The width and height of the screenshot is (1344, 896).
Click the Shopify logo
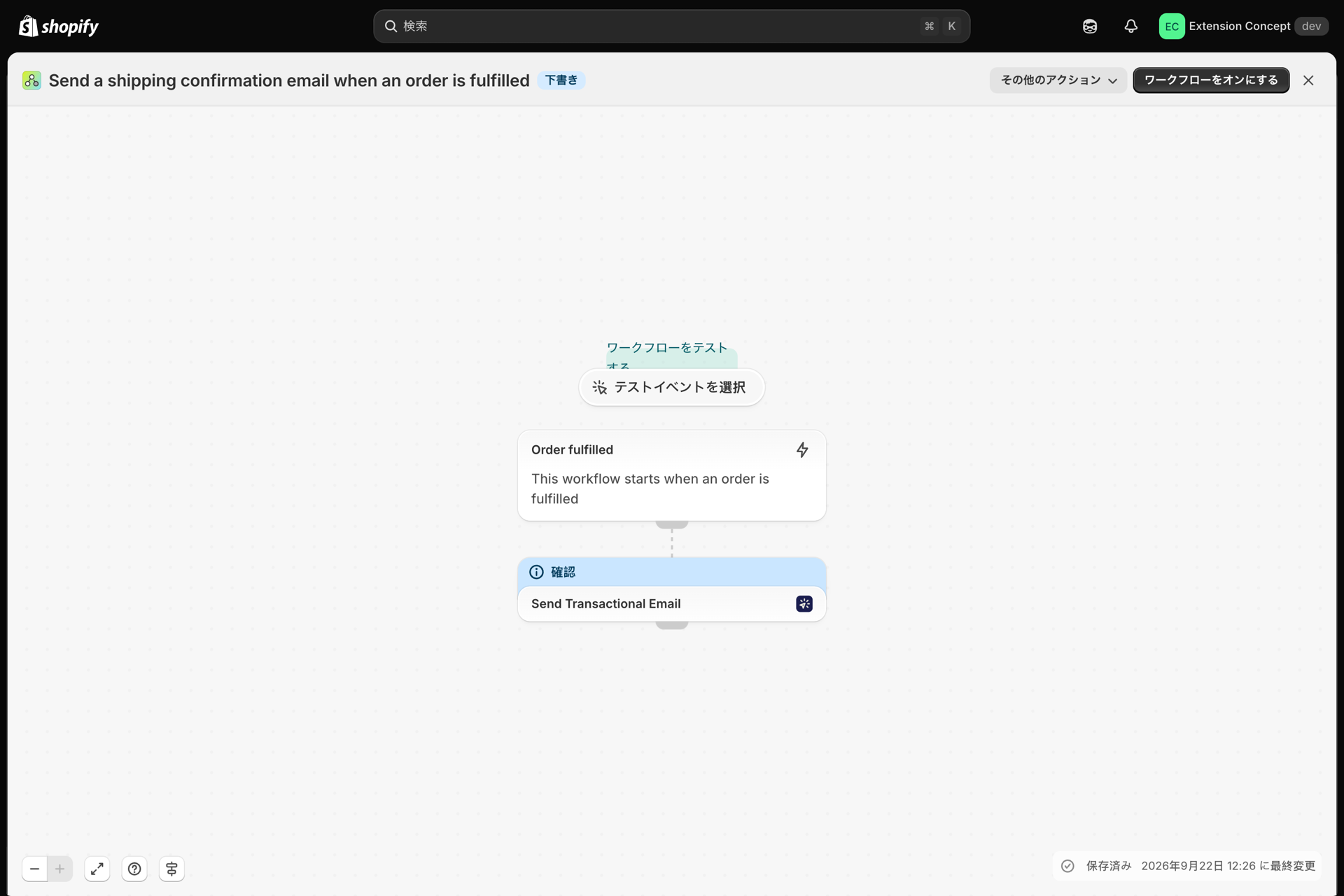(59, 27)
